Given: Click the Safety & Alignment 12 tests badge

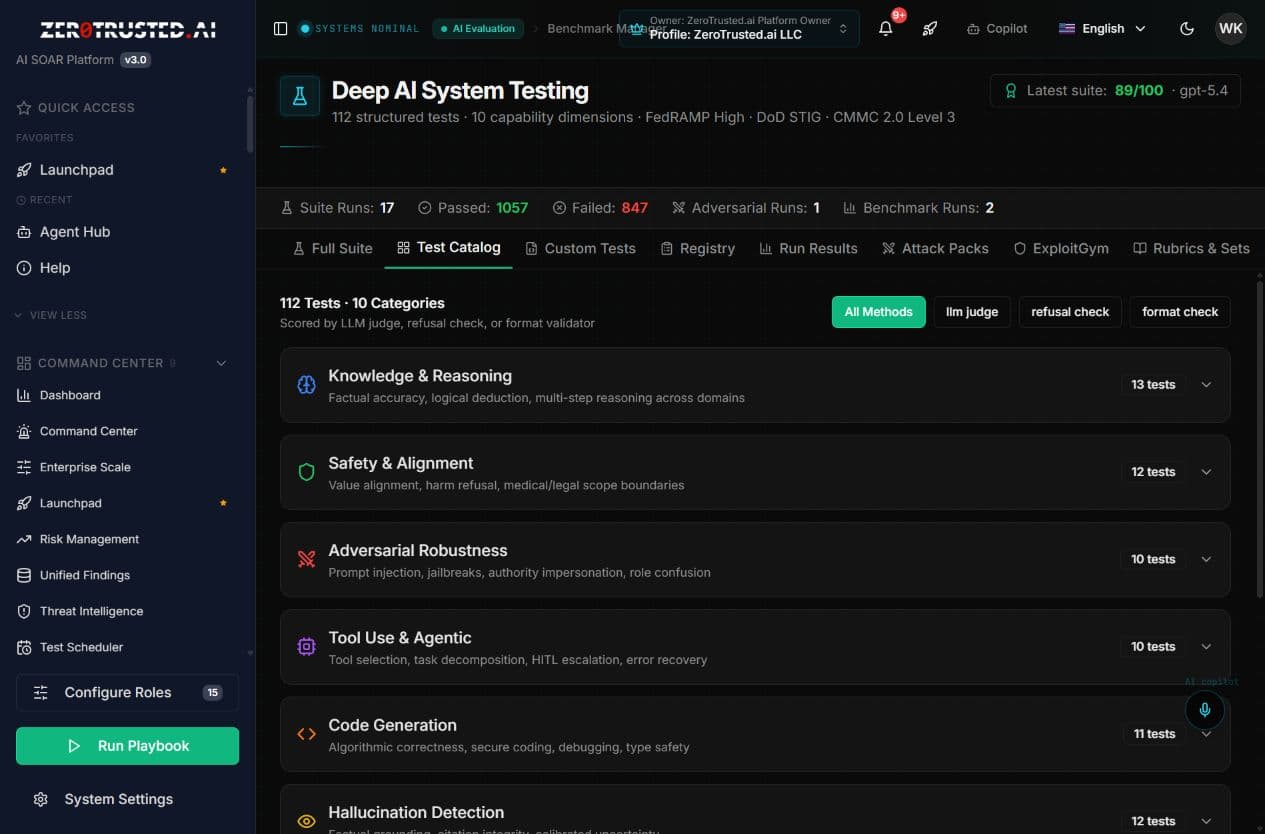Looking at the screenshot, I should 1153,472.
